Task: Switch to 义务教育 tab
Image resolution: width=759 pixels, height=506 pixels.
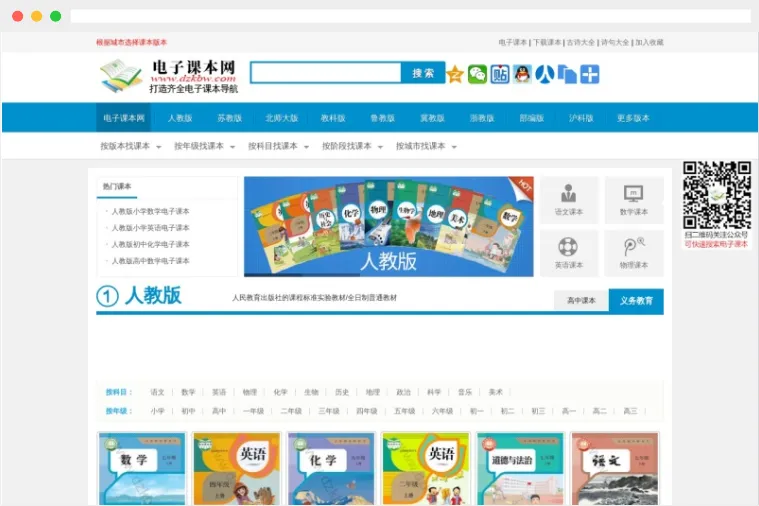Action: (x=636, y=301)
